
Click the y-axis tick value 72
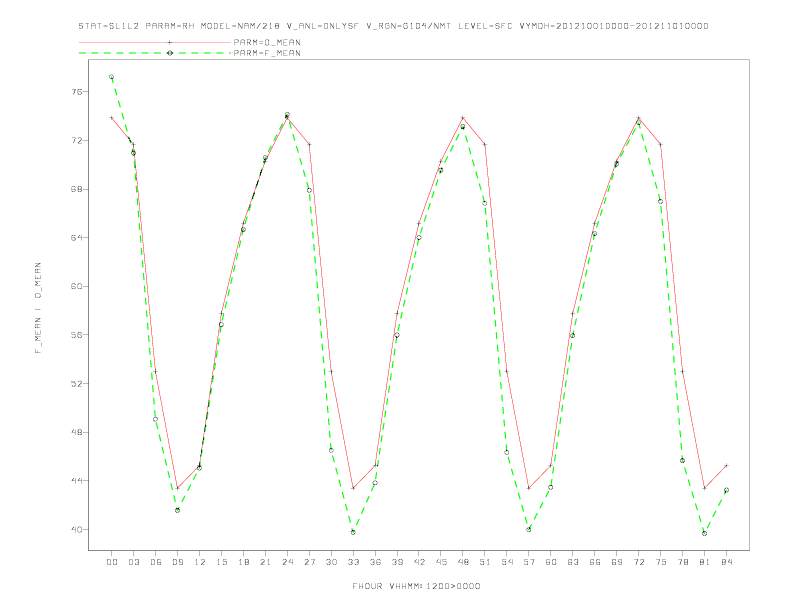point(76,140)
